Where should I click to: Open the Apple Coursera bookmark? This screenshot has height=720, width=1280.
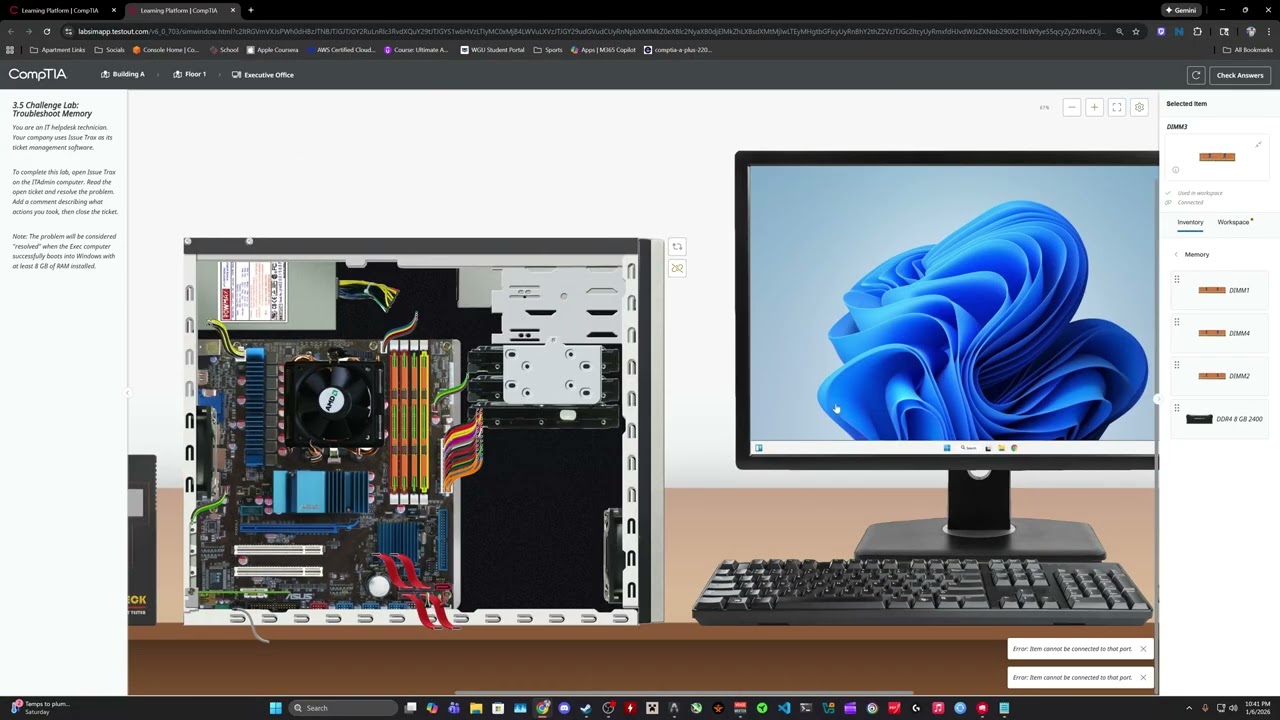(x=273, y=50)
